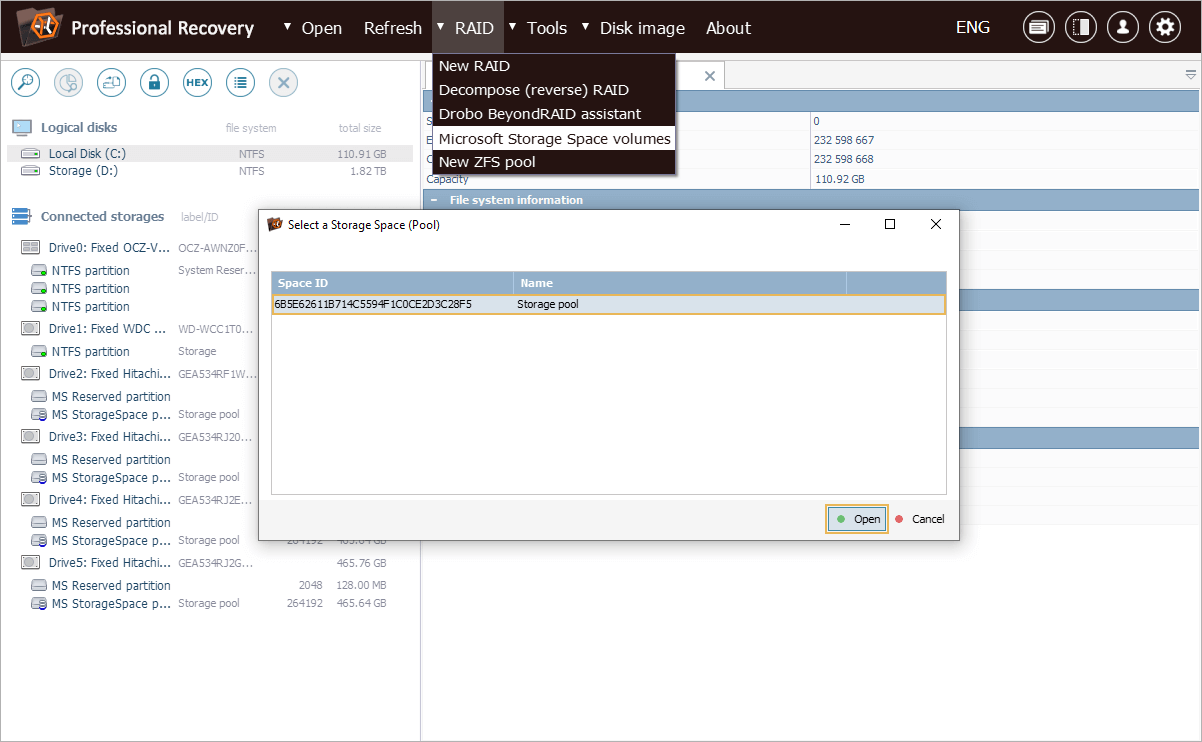Click the Logical disks monitor icon
This screenshot has height=742, width=1202.
click(x=22, y=127)
